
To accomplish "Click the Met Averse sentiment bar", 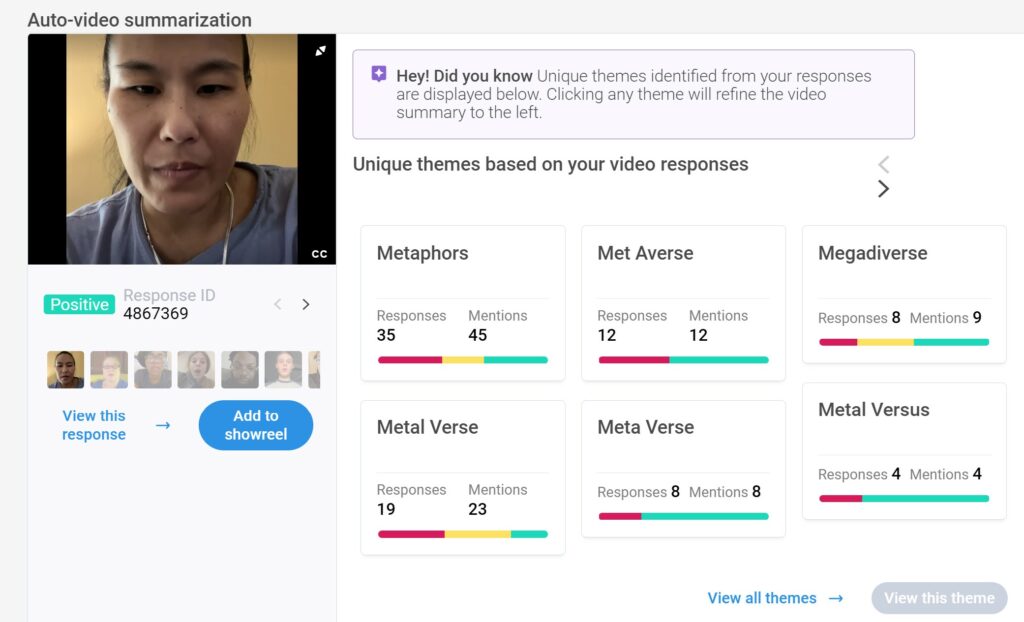I will click(684, 360).
